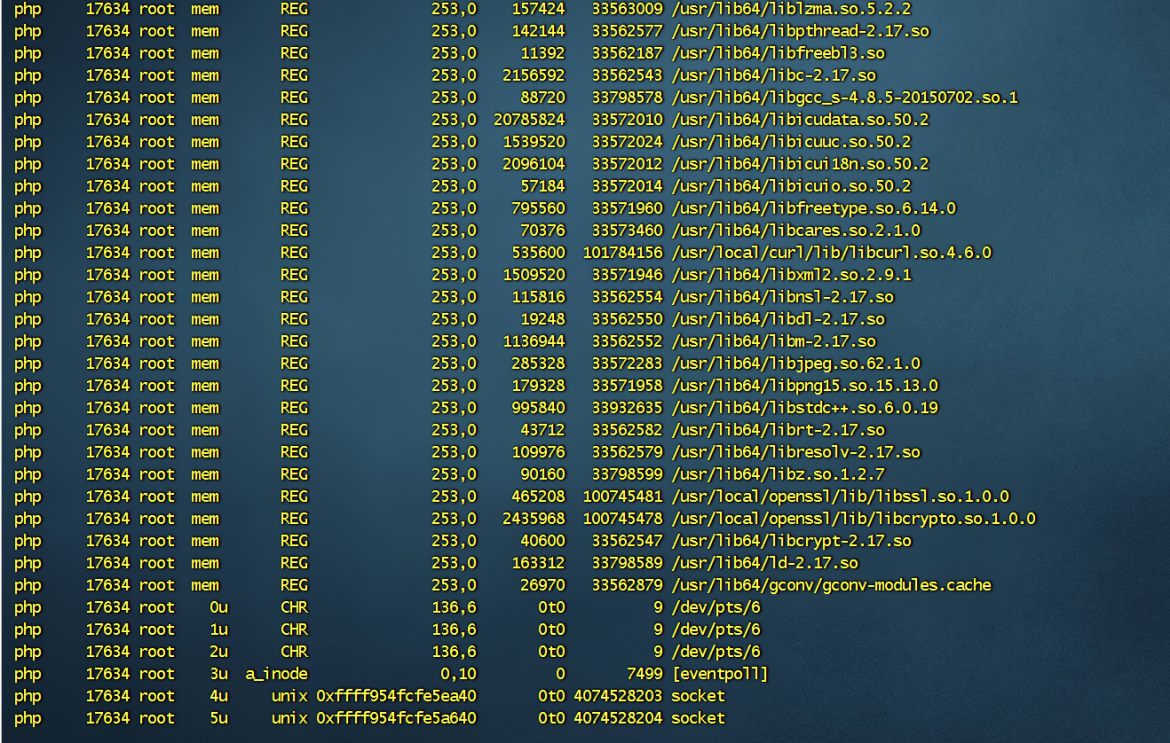Select the libpthread-2.17.so file path

coord(800,31)
